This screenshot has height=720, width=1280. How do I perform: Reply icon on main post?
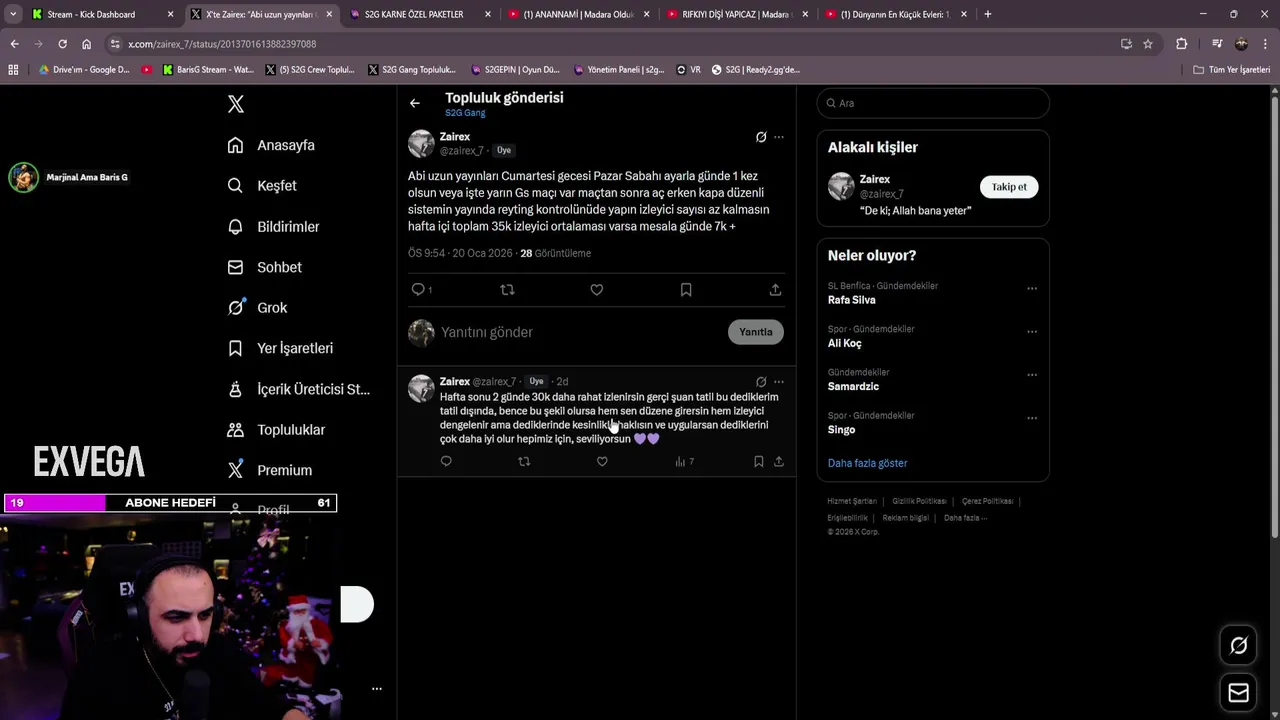[x=419, y=289]
